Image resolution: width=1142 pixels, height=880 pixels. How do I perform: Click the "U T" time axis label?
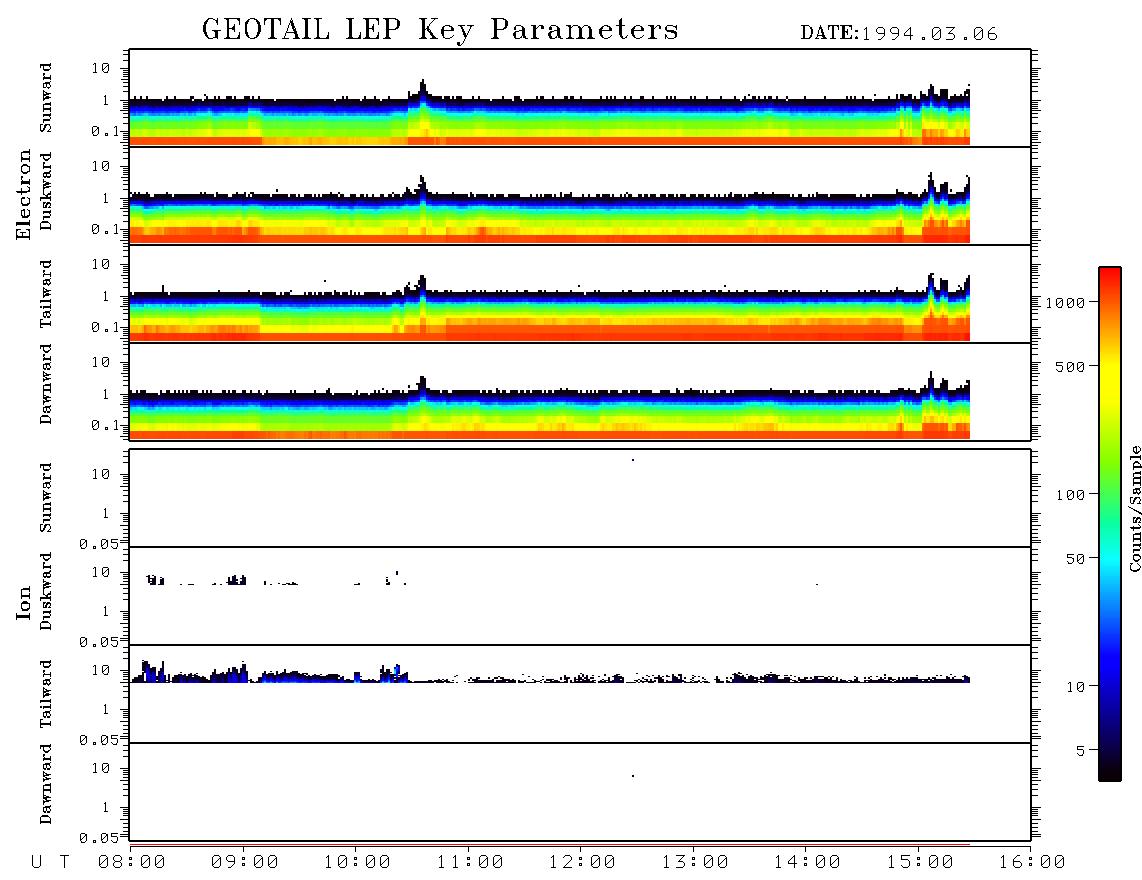pyautogui.click(x=51, y=863)
